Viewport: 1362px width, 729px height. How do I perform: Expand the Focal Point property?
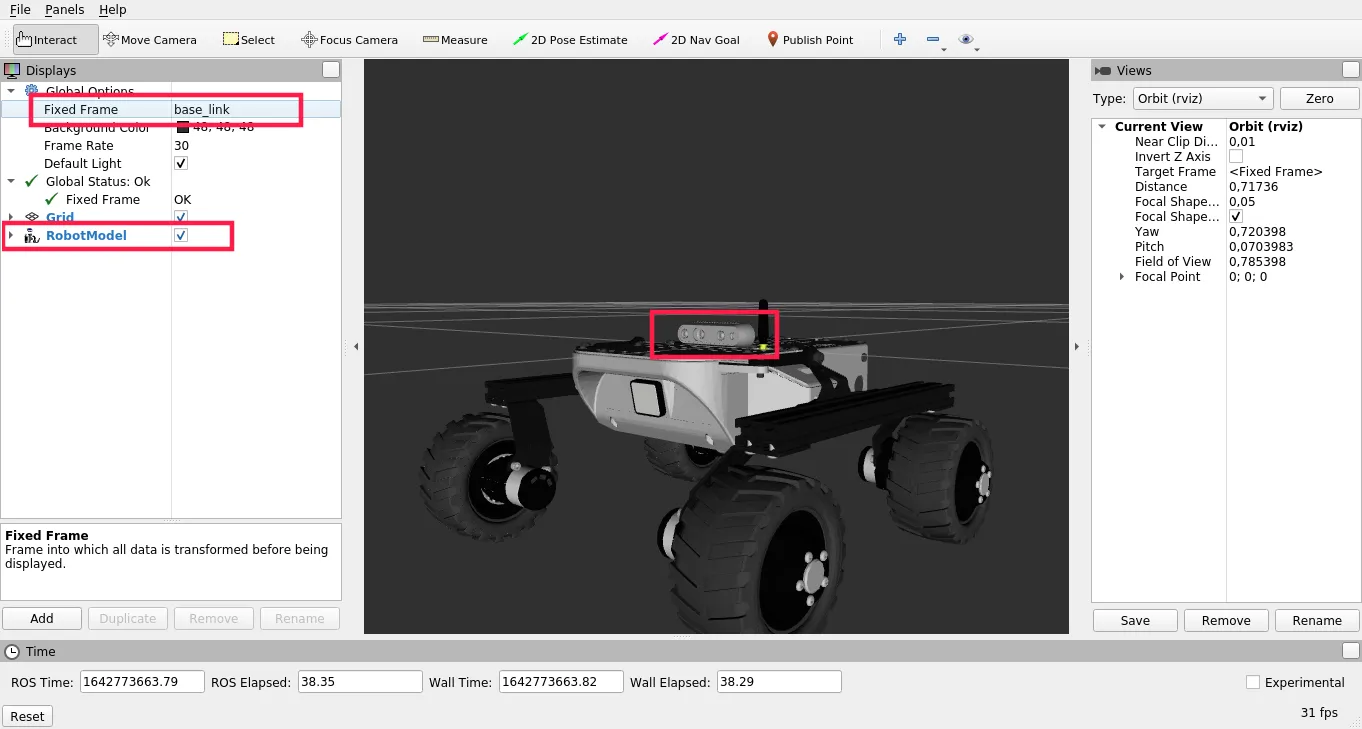click(1121, 277)
